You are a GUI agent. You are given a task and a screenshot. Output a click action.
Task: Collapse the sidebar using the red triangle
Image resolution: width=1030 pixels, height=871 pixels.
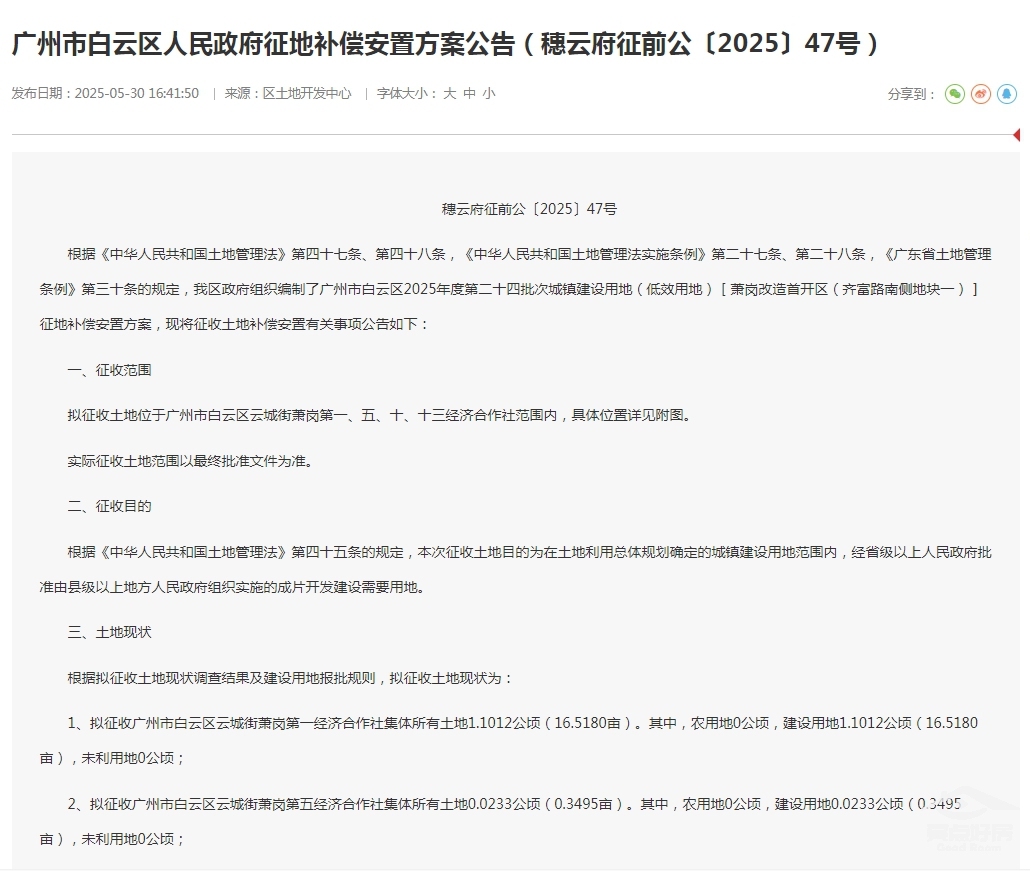(x=1019, y=133)
